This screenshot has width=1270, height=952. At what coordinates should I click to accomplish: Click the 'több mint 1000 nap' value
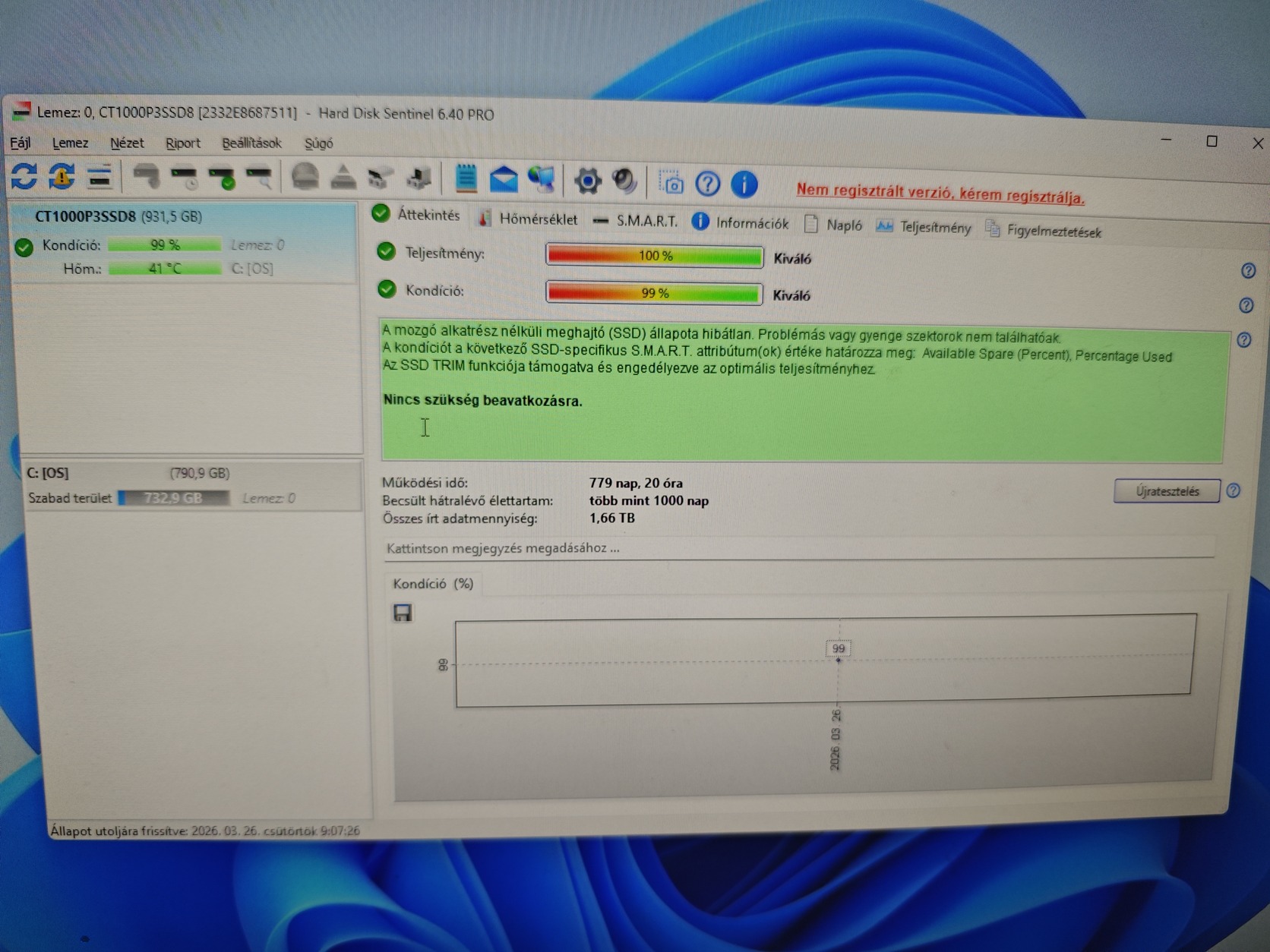[649, 500]
